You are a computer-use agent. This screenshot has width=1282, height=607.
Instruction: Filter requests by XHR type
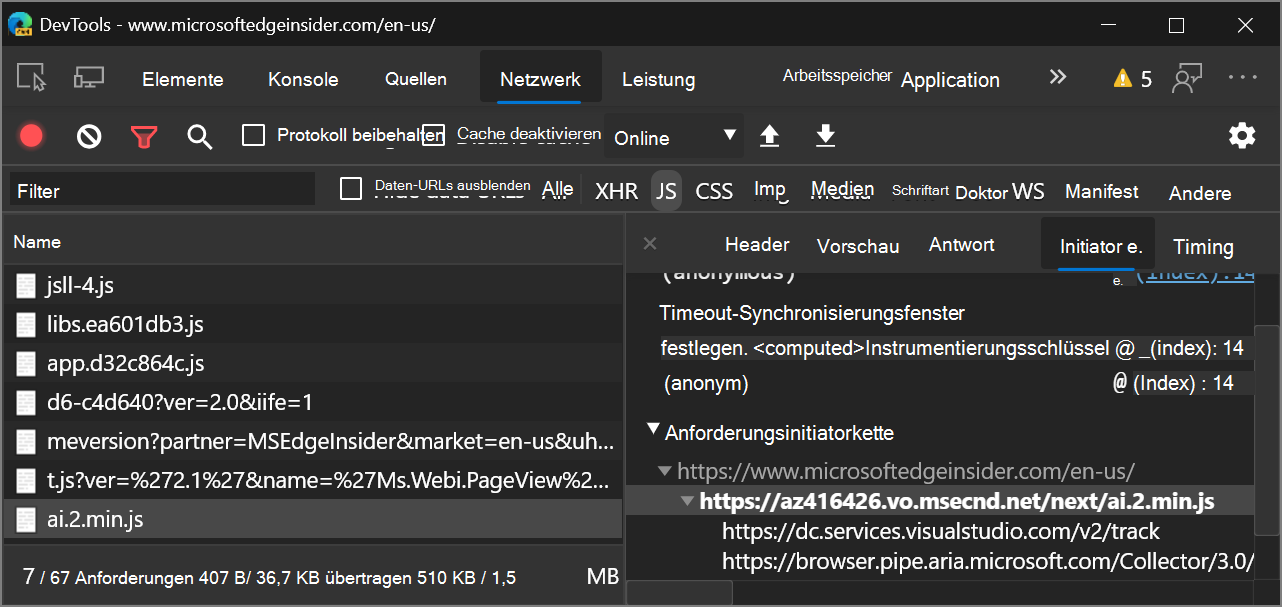(x=616, y=191)
